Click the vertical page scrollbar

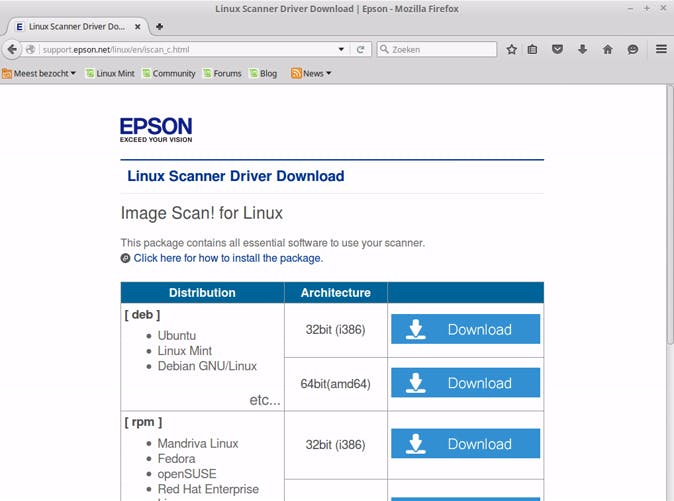pos(670,214)
